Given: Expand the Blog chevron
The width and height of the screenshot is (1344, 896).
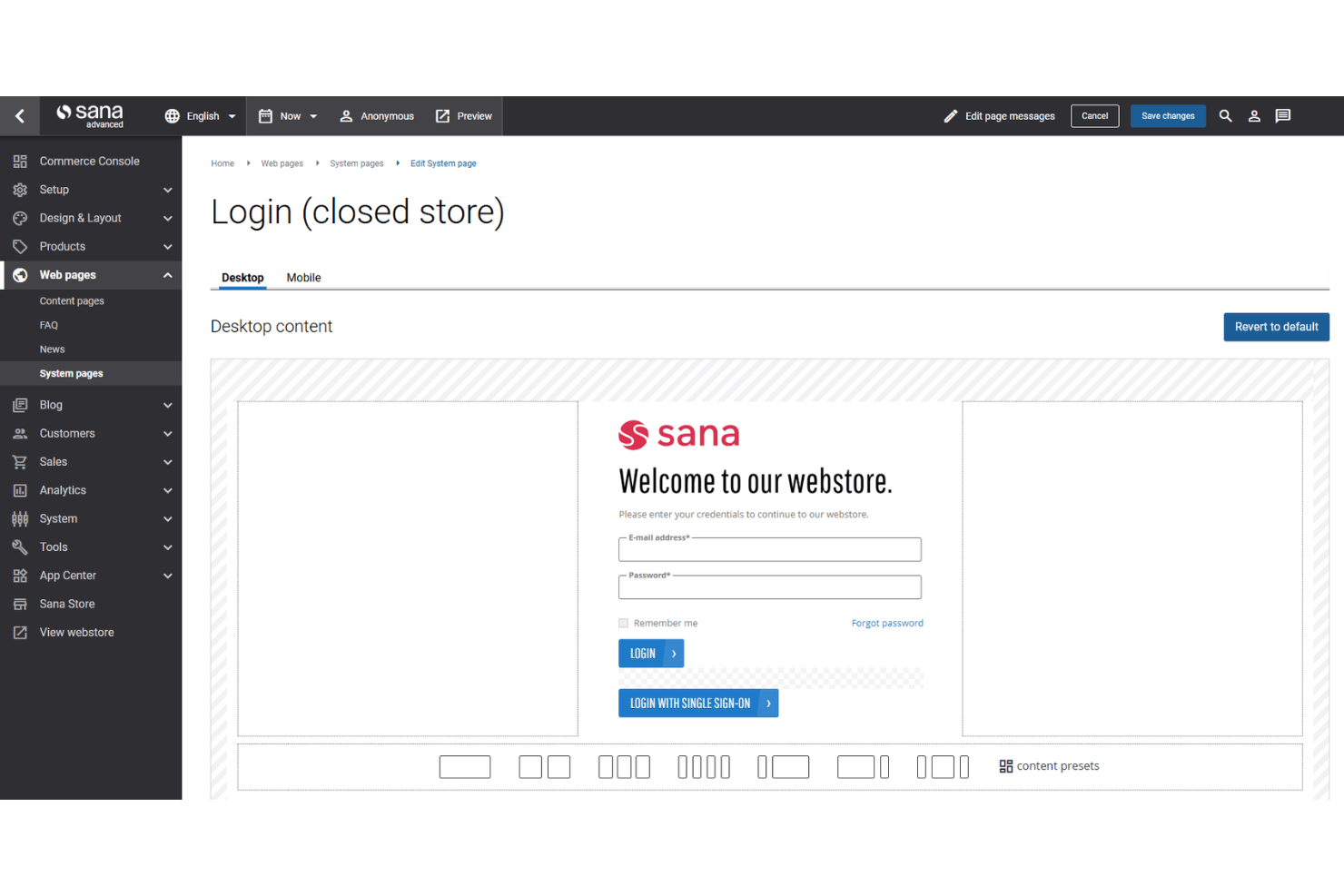Looking at the screenshot, I should pos(168,405).
